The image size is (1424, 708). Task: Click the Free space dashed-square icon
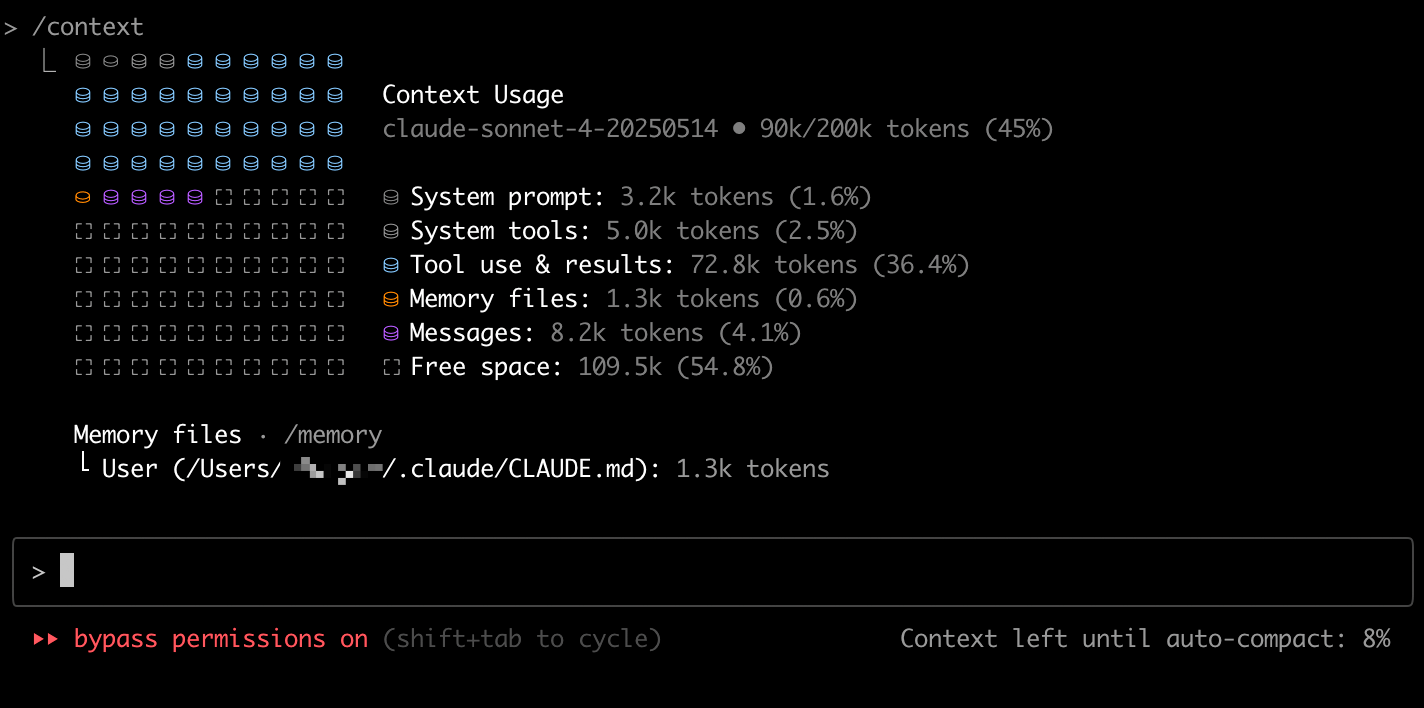pos(391,367)
